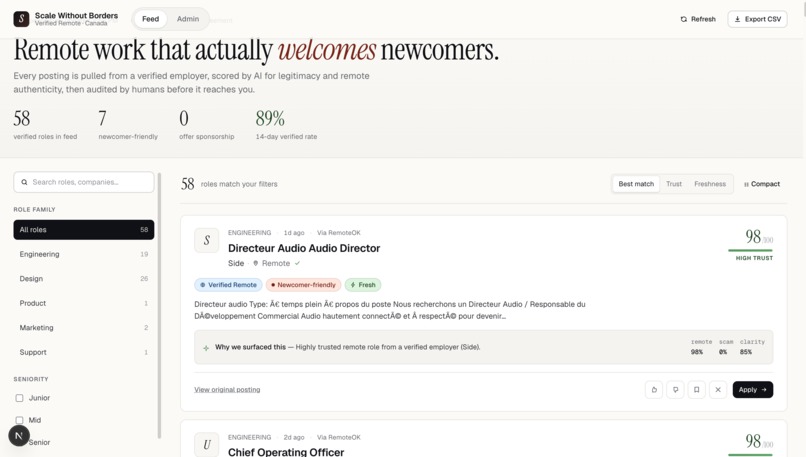The height and width of the screenshot is (457, 806).
Task: Click the sparkle icon beside Why we surfaced this
Action: pos(206,348)
